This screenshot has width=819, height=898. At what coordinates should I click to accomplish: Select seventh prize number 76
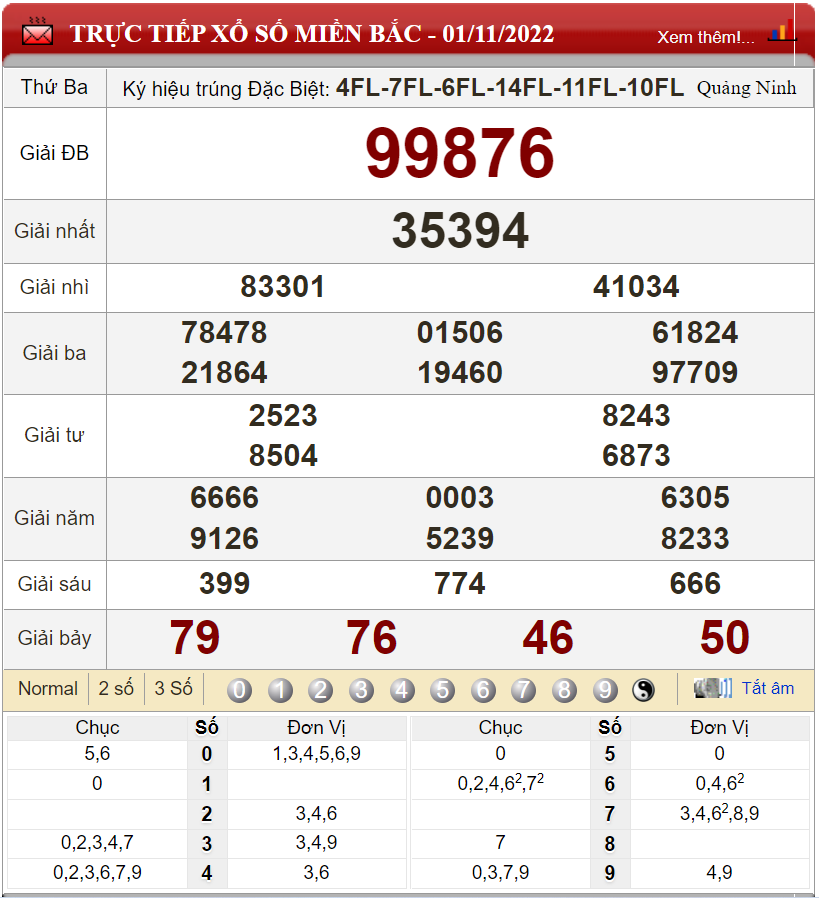tap(372, 637)
